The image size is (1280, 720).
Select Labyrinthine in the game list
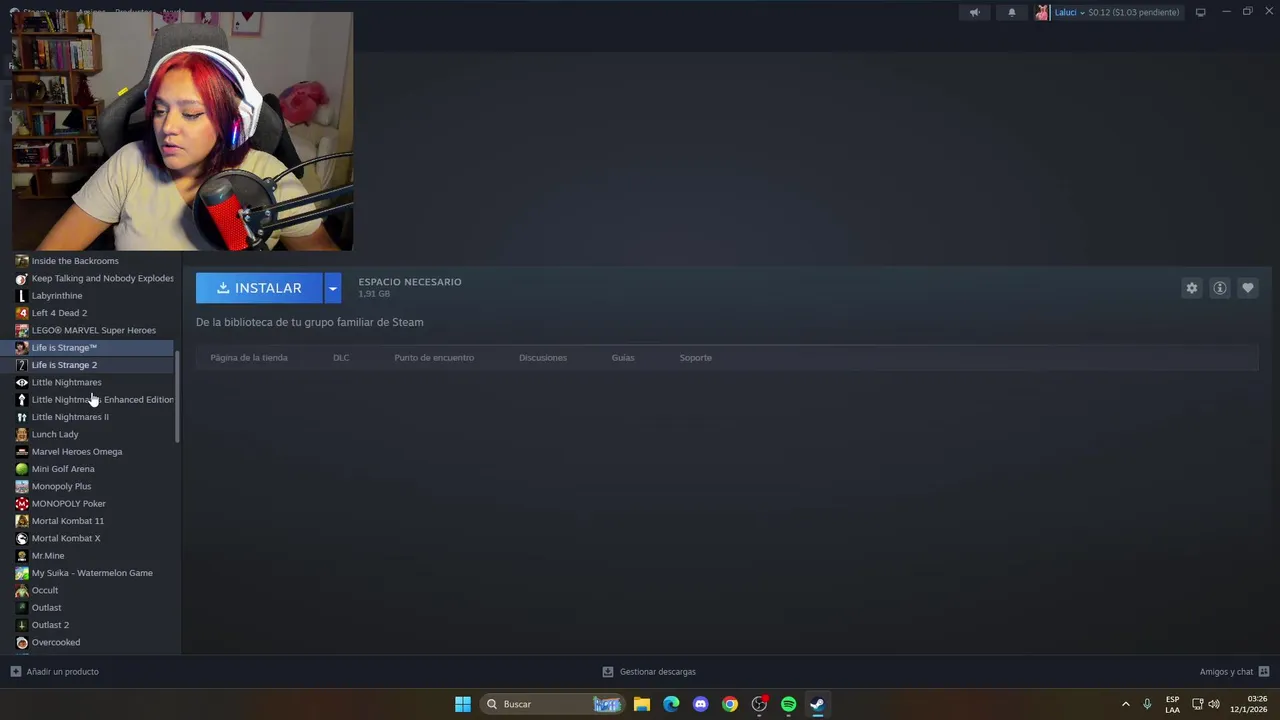pyautogui.click(x=57, y=296)
